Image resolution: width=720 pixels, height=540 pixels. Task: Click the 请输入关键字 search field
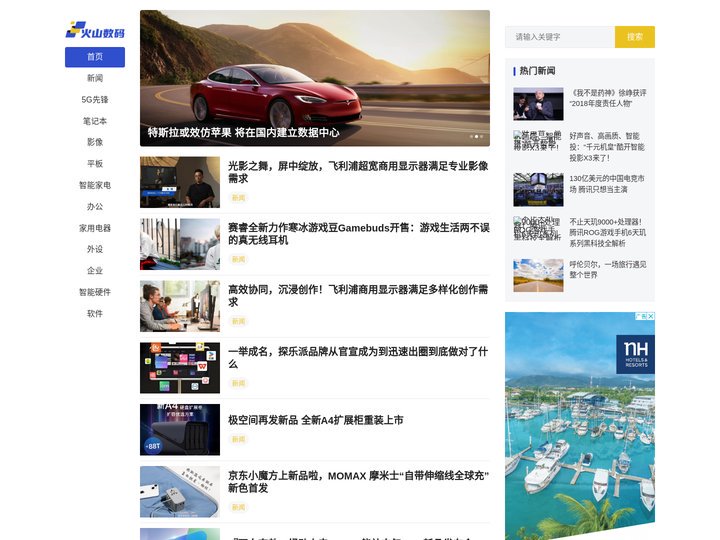click(560, 37)
